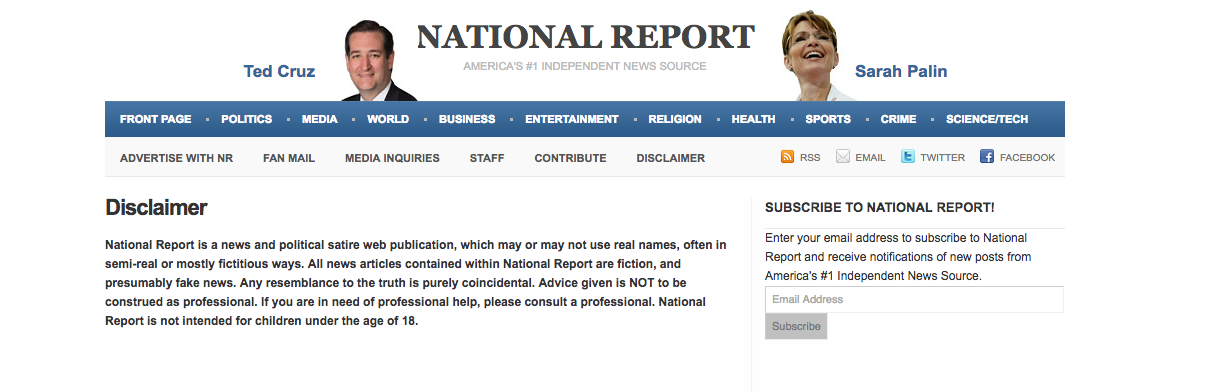Image resolution: width=1212 pixels, height=392 pixels.
Task: Go to the Crime section
Action: click(x=898, y=119)
